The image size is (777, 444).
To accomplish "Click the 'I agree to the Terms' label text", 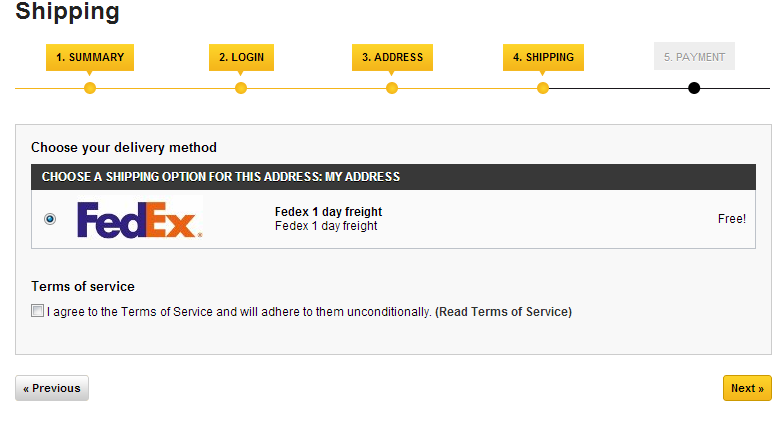I will click(x=238, y=312).
